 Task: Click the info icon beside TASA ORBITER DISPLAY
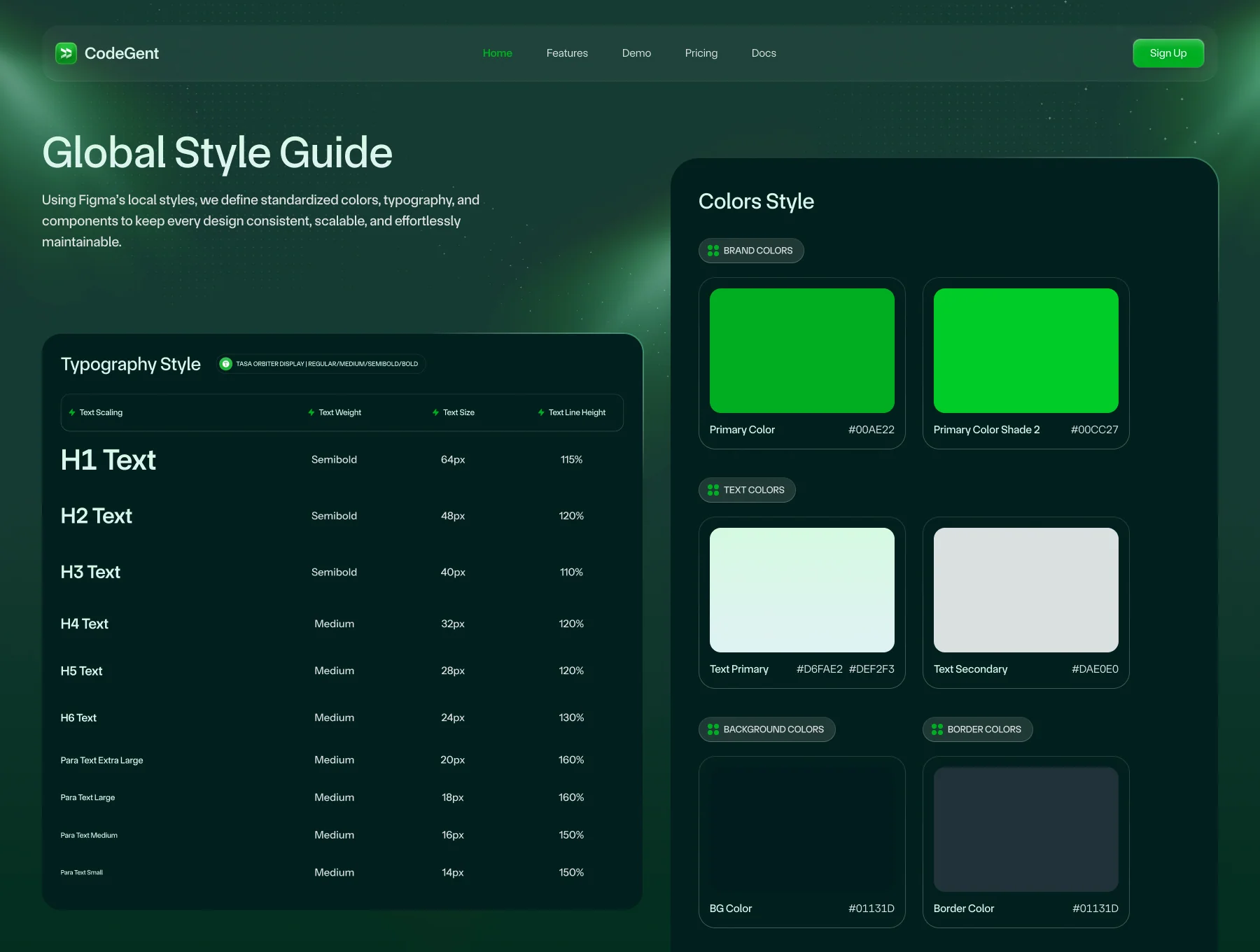click(x=226, y=364)
